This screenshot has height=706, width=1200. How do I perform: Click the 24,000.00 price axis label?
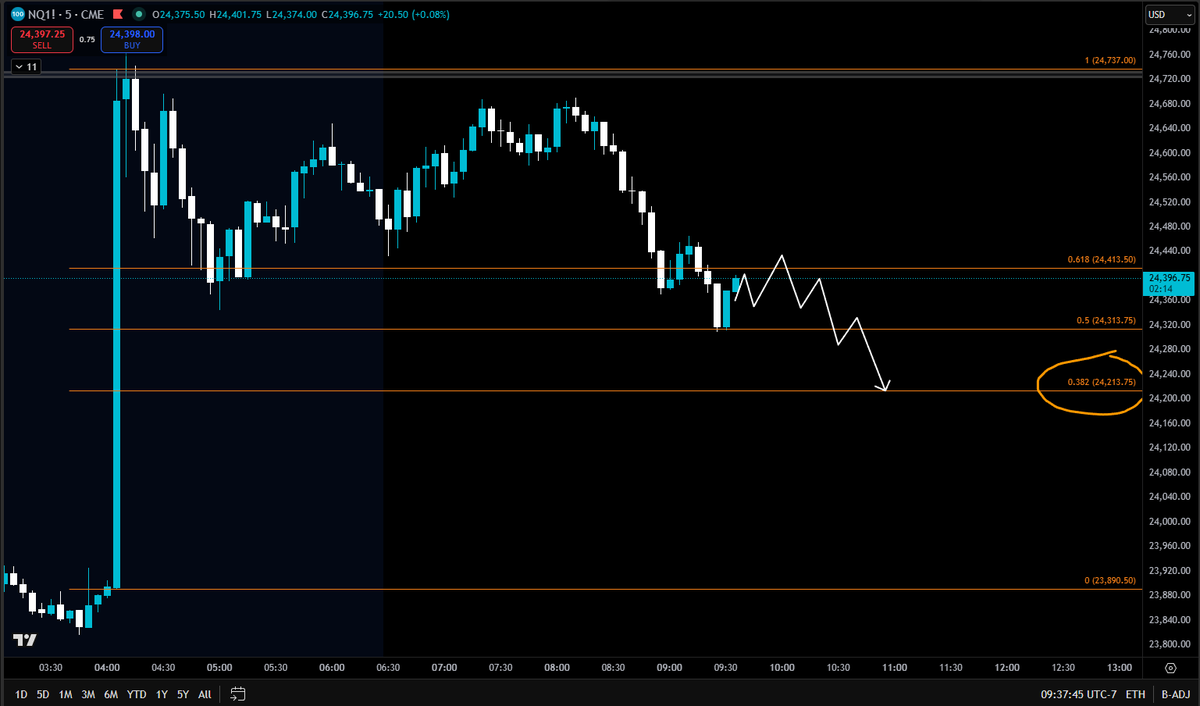click(x=1169, y=521)
